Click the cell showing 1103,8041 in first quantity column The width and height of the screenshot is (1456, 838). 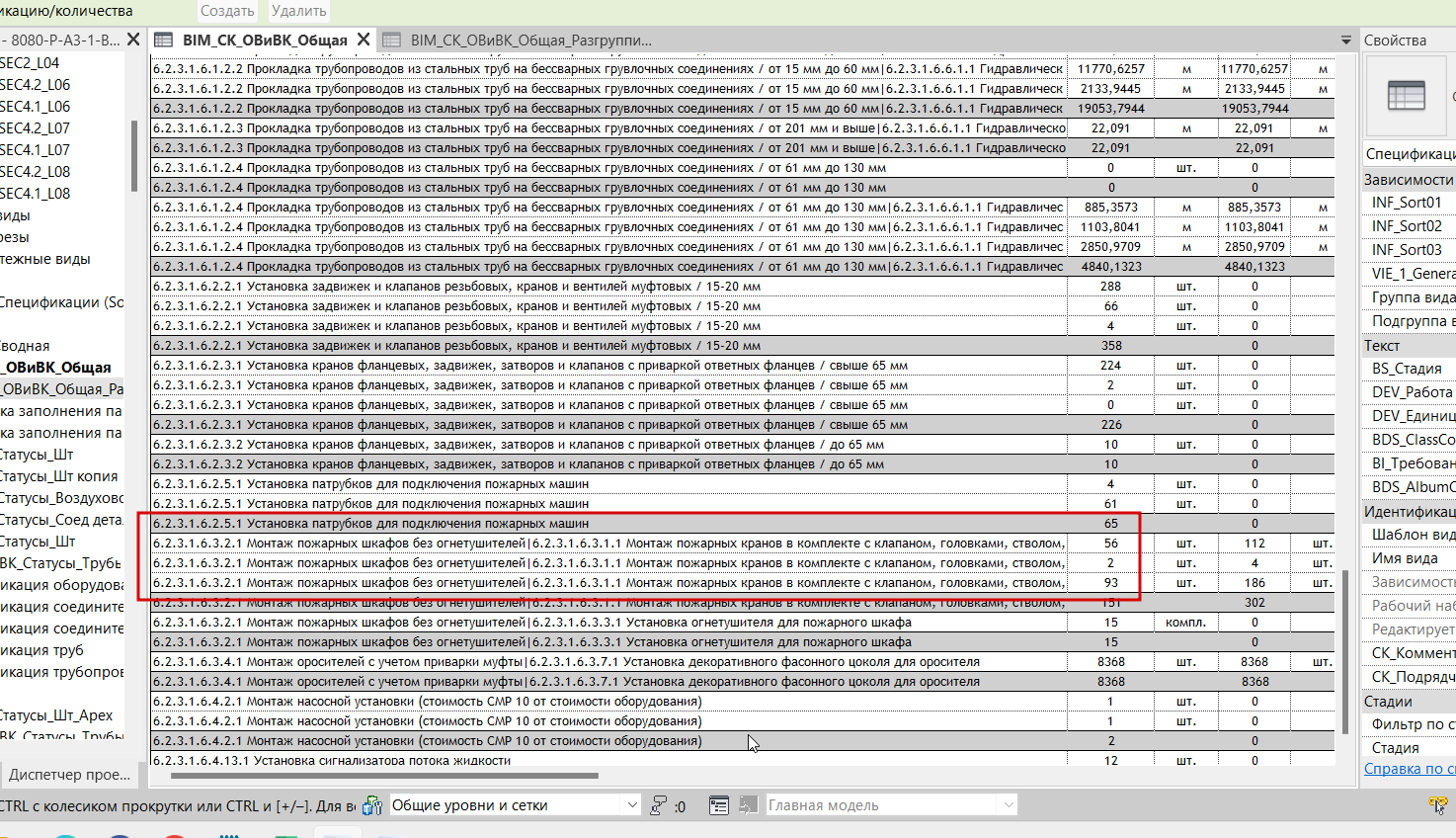click(1110, 226)
